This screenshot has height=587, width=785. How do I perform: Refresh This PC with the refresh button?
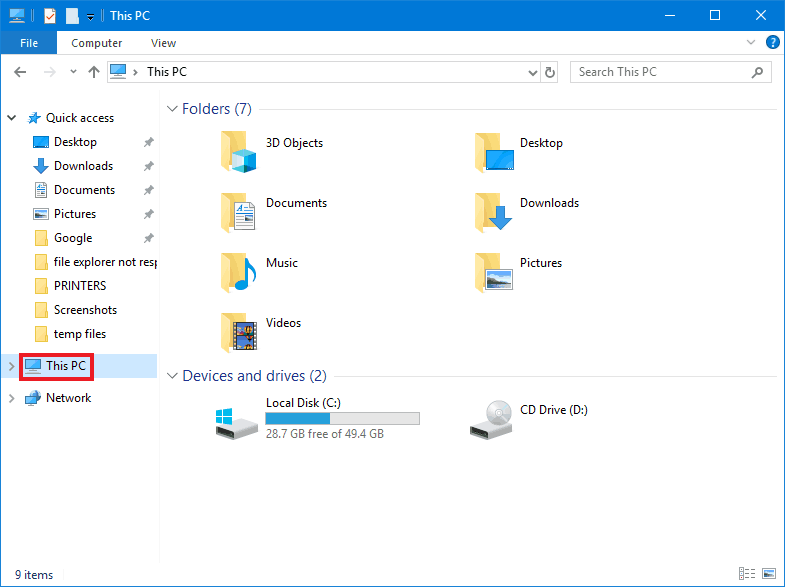click(x=550, y=73)
